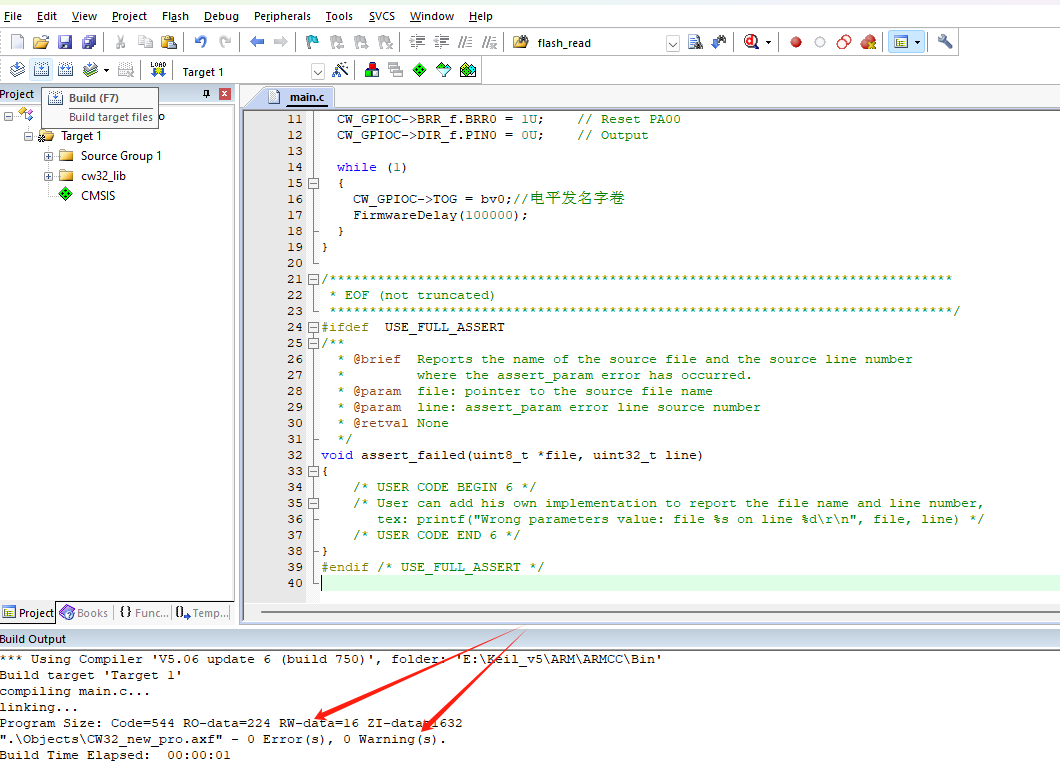Open the File menu

(12, 16)
